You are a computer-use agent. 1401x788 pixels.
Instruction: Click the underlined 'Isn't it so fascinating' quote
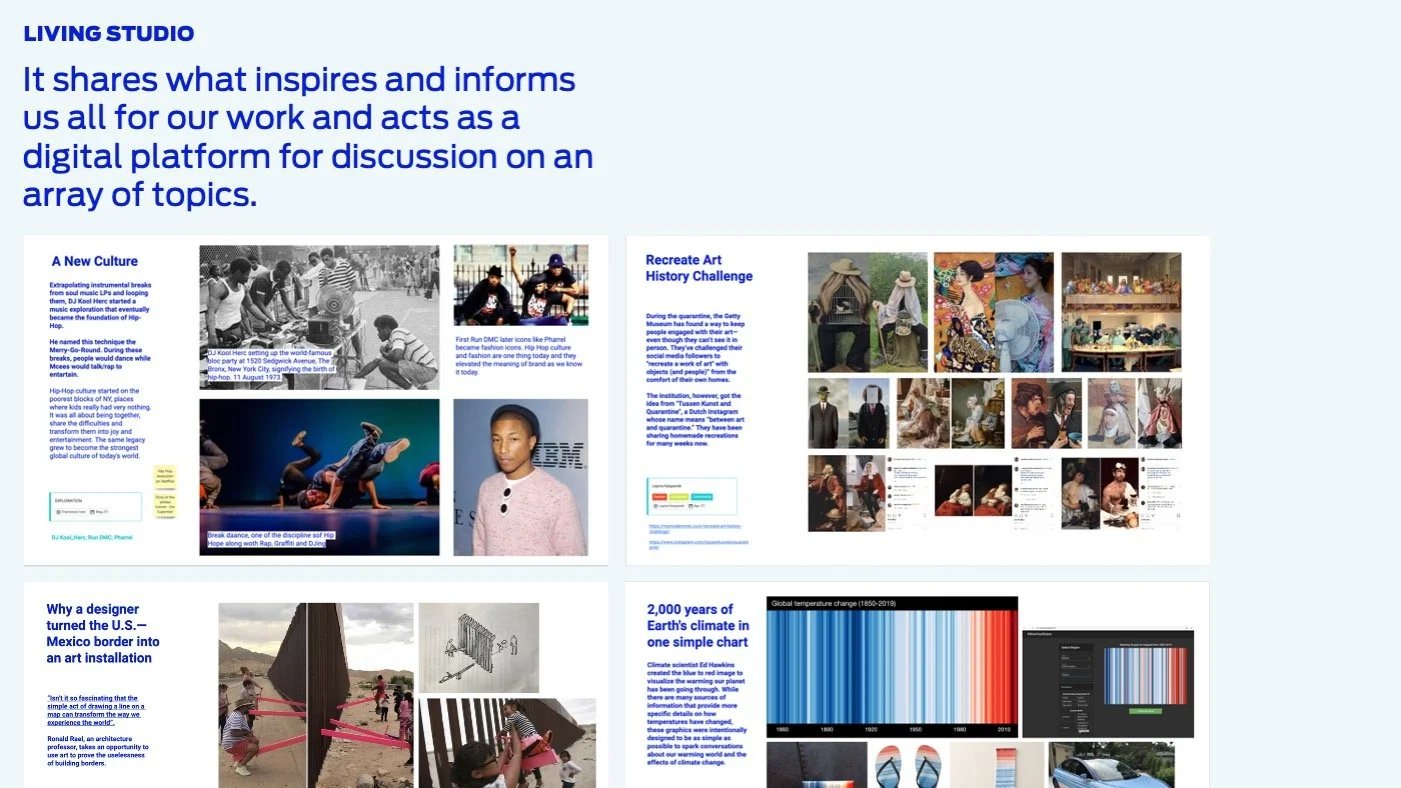95,710
